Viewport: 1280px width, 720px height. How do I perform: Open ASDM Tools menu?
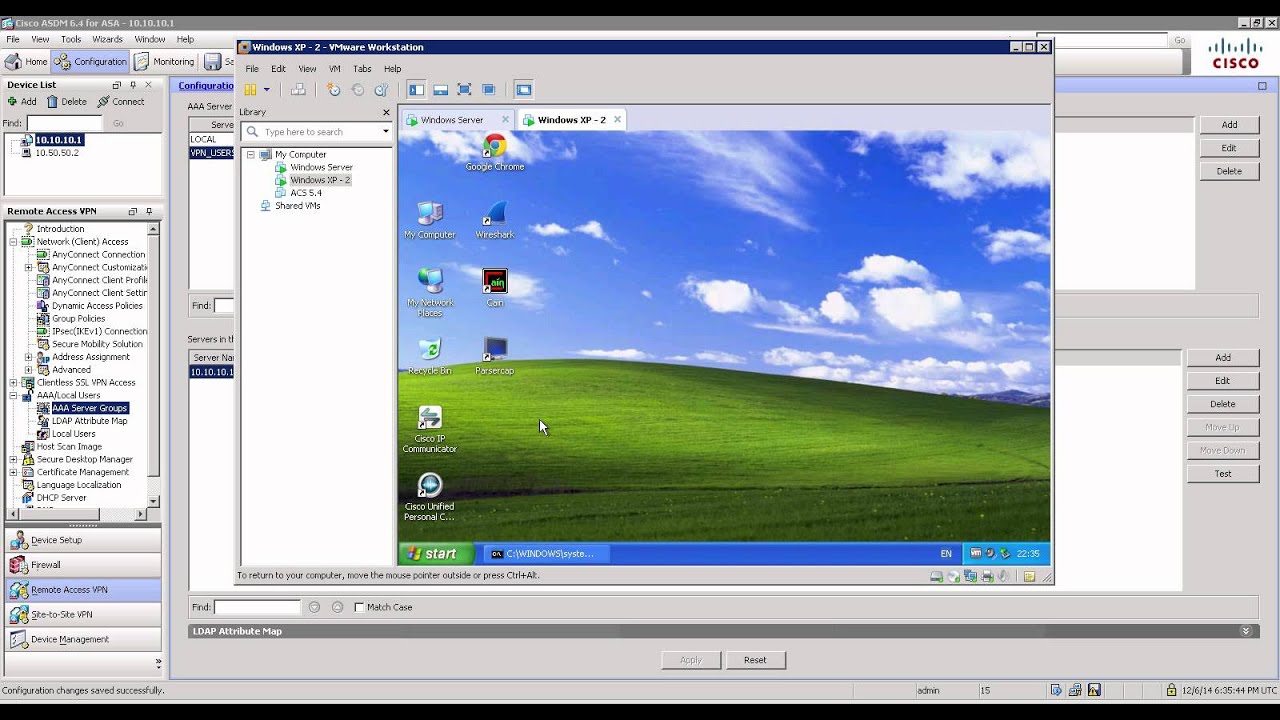tap(71, 40)
